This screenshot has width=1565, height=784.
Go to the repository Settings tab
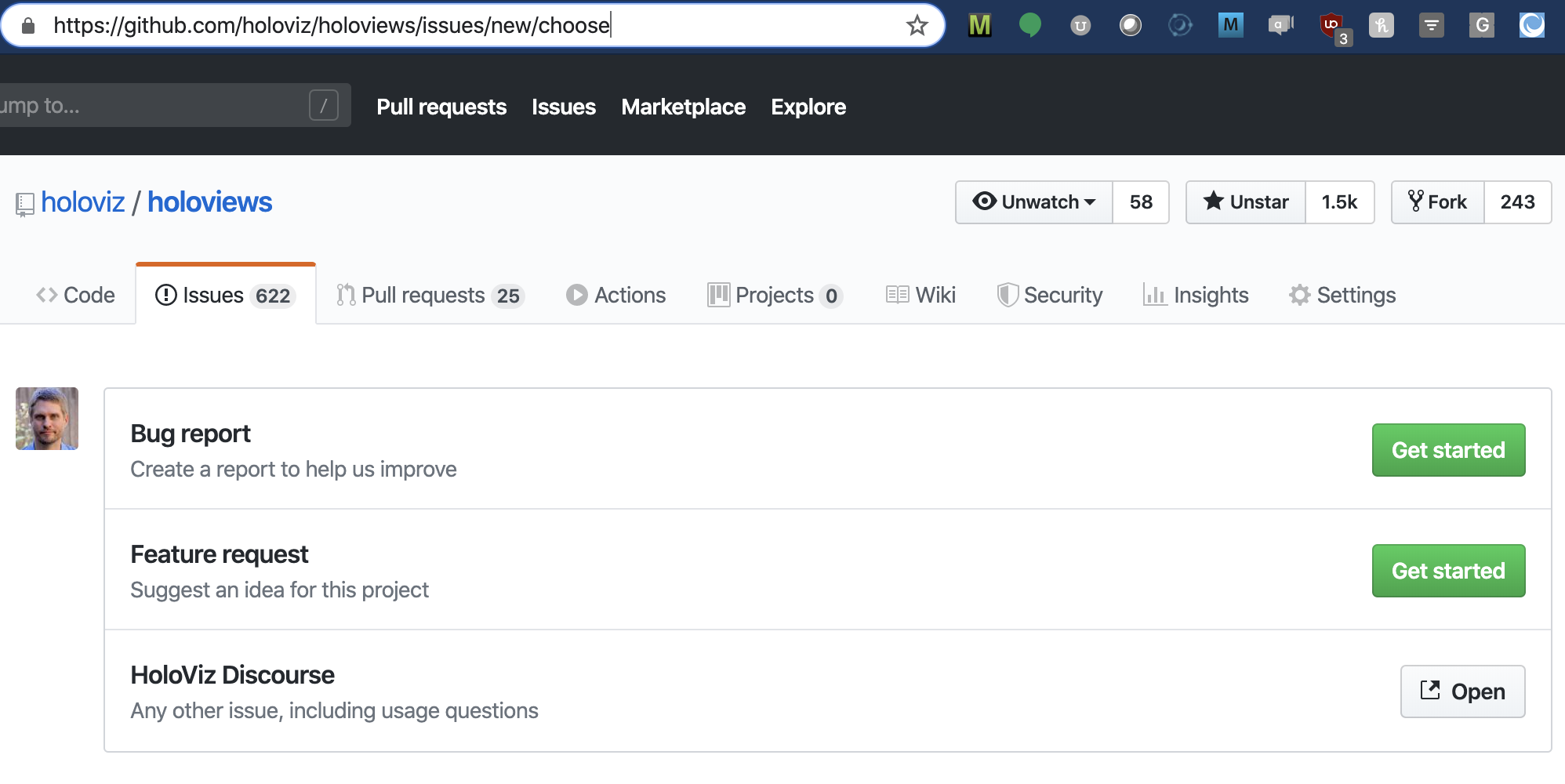pyautogui.click(x=1342, y=296)
